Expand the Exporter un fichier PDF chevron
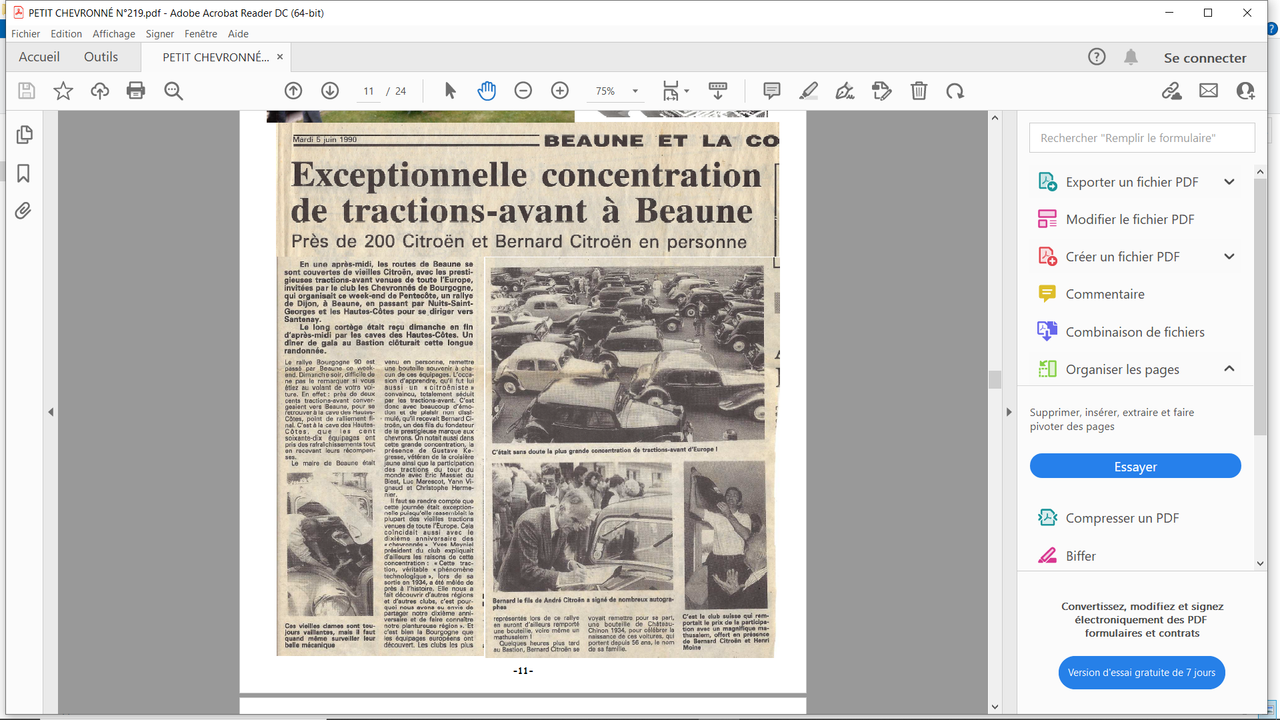The image size is (1280, 720). coord(1229,182)
